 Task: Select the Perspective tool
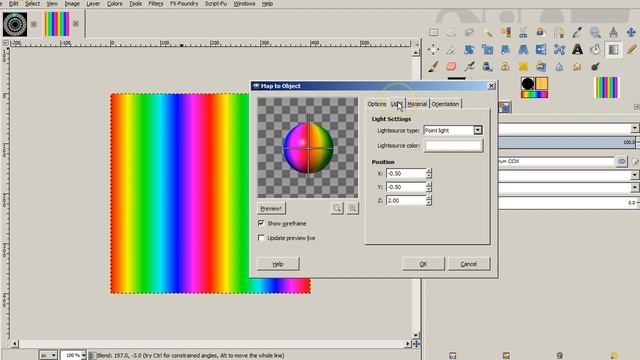[523, 49]
